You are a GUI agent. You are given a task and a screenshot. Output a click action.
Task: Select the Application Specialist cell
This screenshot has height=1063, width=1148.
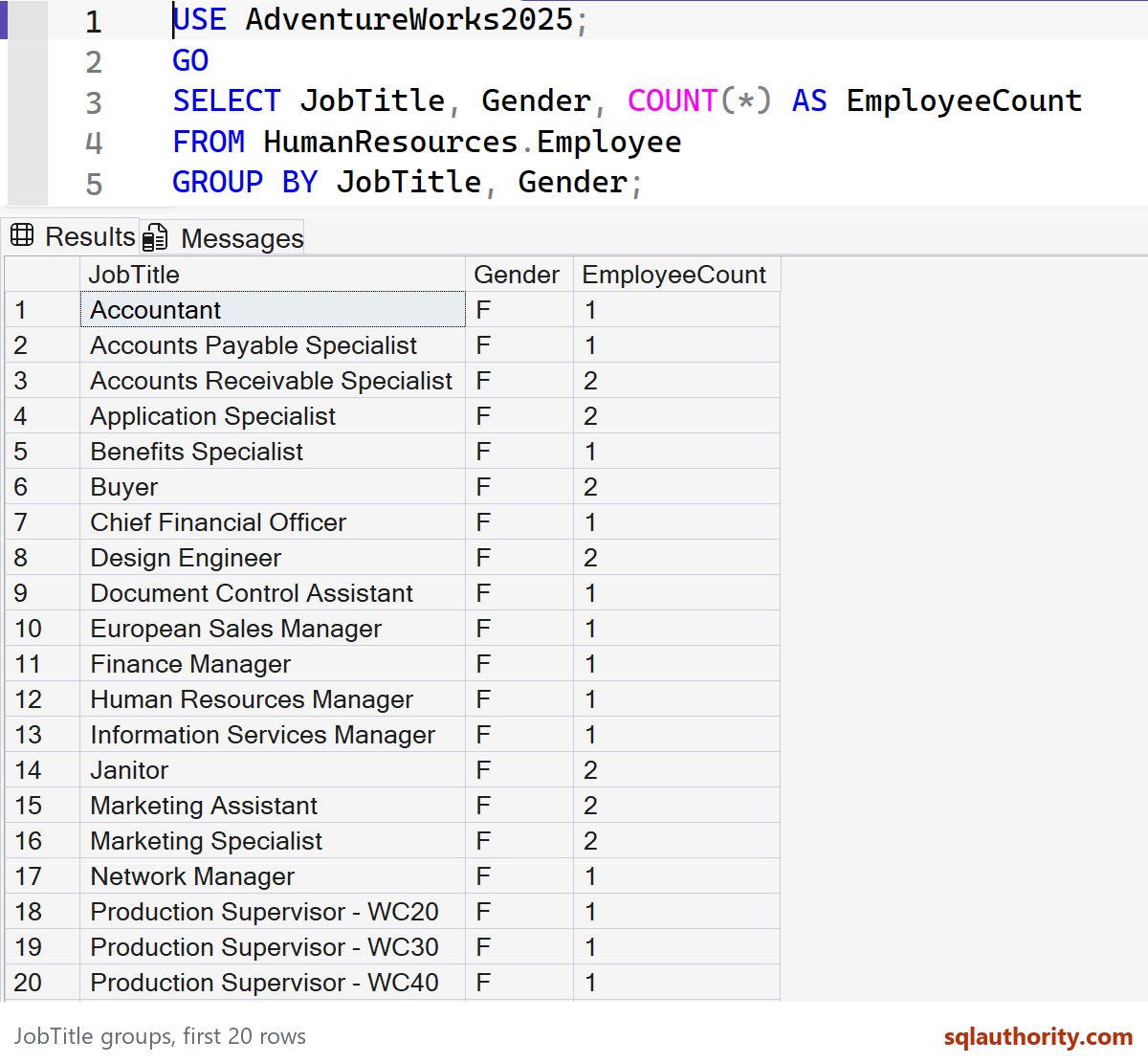(273, 416)
